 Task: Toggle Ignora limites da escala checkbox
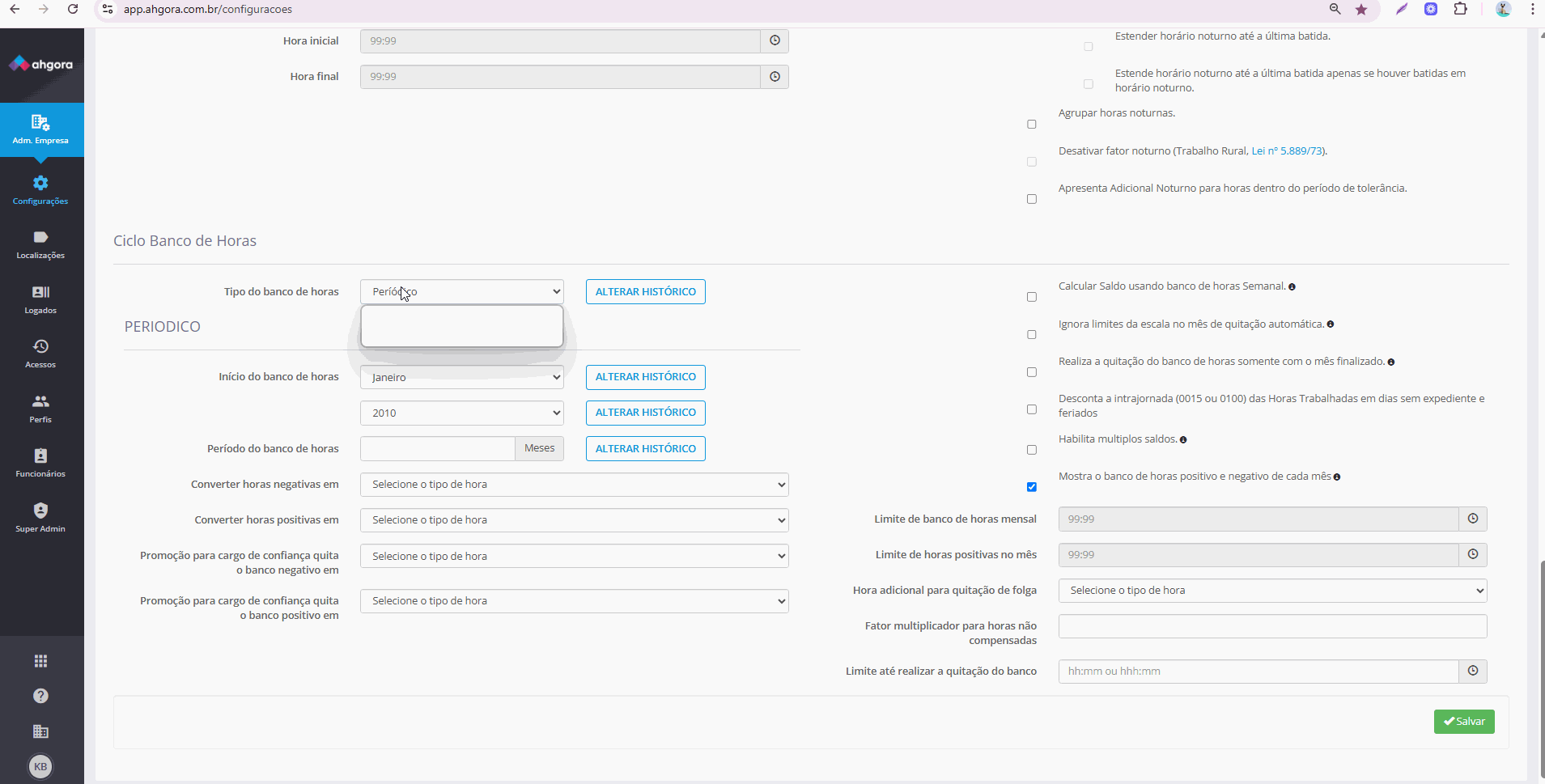coord(1032,335)
